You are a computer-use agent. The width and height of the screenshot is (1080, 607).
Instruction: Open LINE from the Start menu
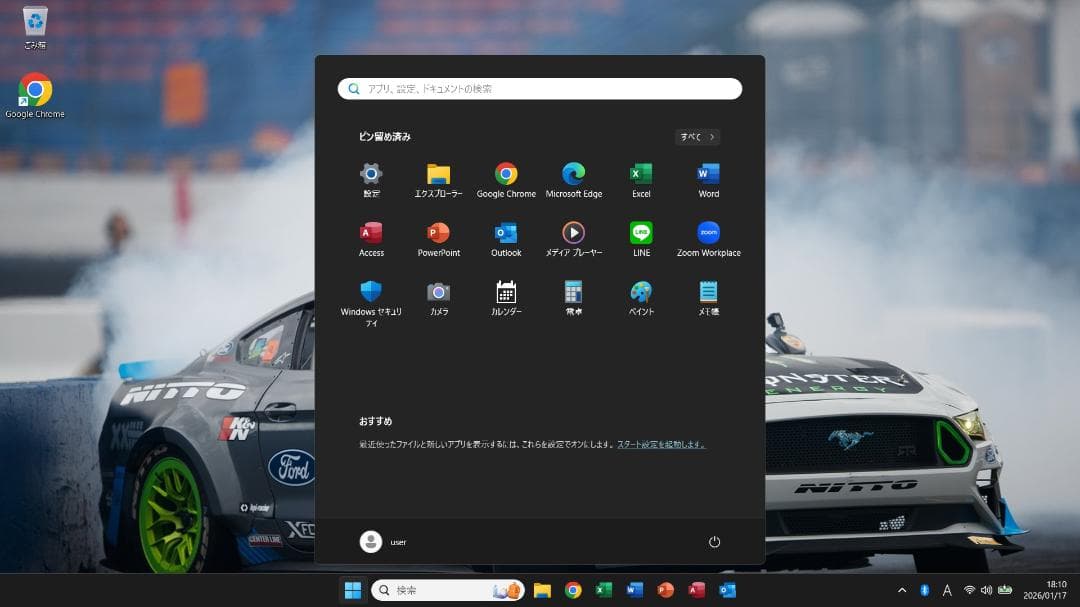pyautogui.click(x=640, y=233)
